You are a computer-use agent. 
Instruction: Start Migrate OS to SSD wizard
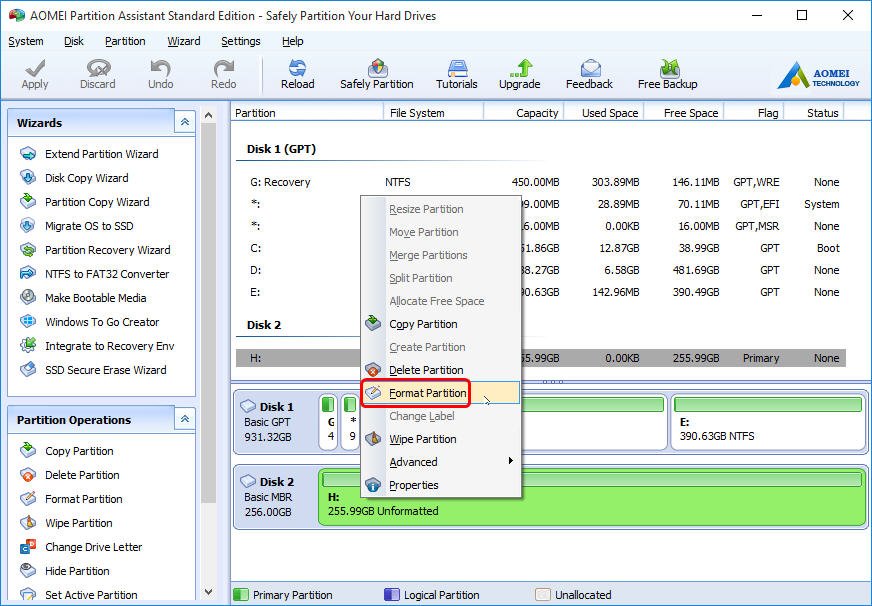point(77,226)
